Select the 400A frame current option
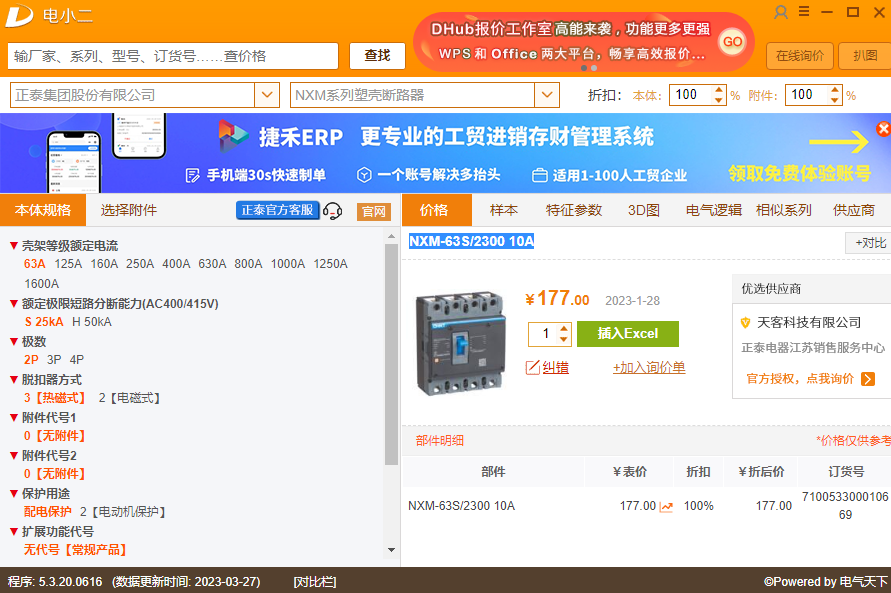The image size is (891, 593). point(176,264)
